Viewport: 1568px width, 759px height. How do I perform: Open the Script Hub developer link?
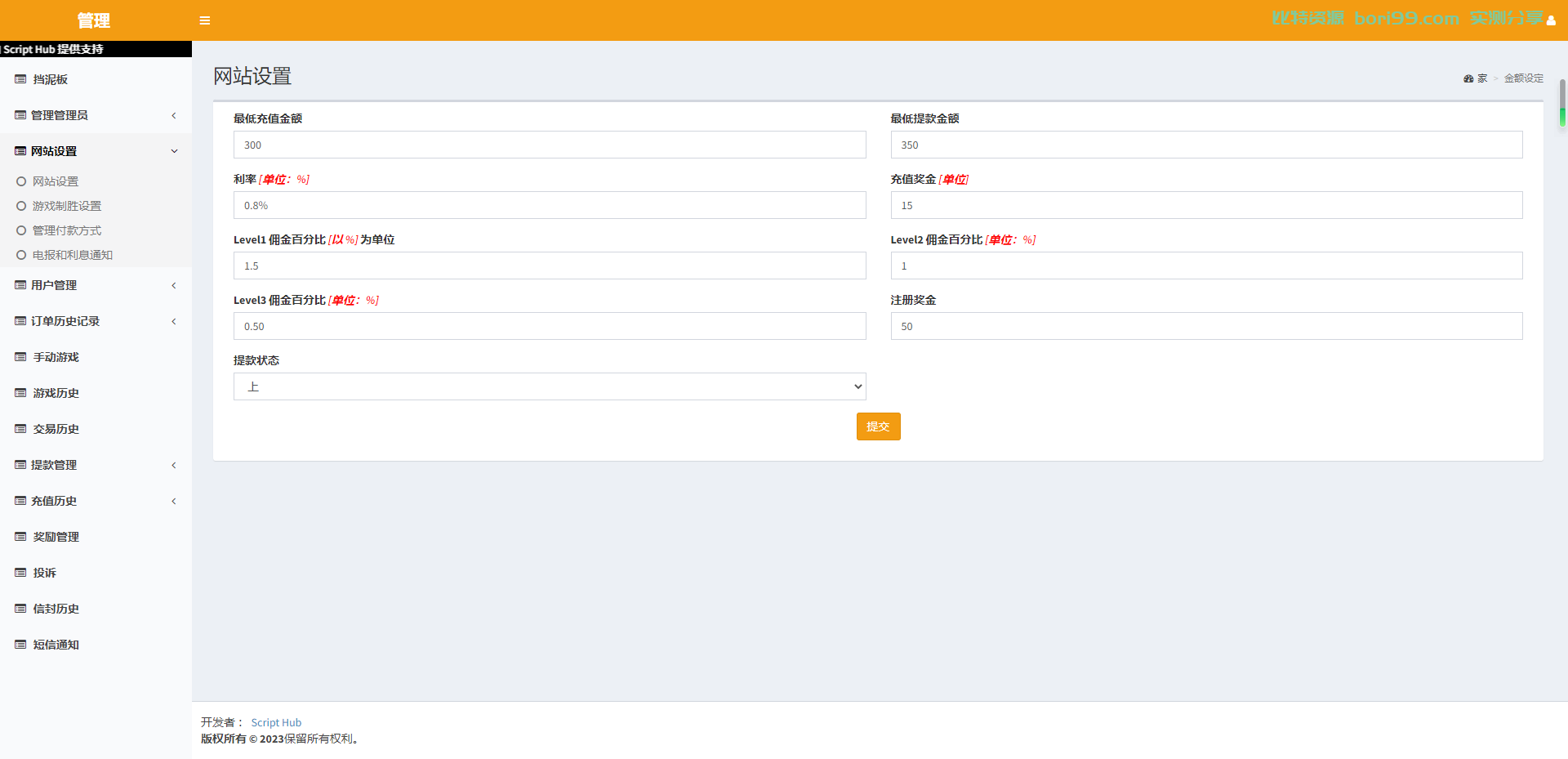(x=276, y=722)
